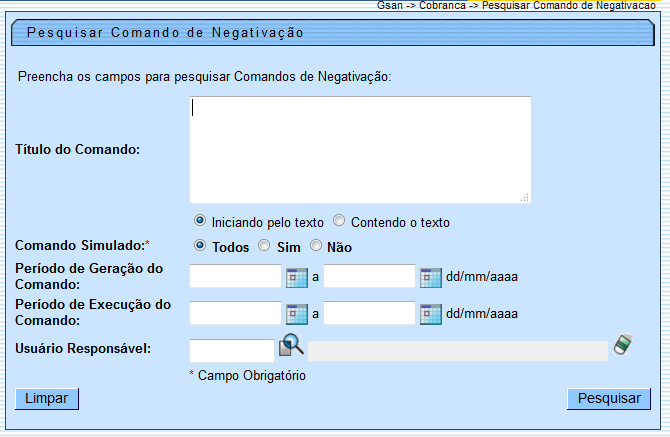Click the Usuário Responsável code field

231,350
